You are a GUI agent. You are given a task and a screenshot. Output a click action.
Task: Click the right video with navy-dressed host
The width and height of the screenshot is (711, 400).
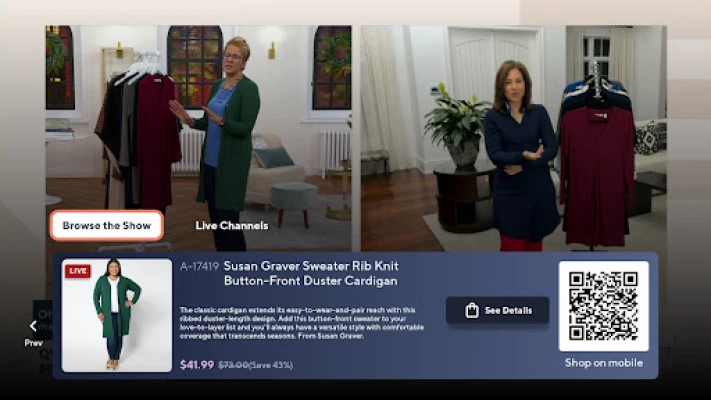click(513, 138)
